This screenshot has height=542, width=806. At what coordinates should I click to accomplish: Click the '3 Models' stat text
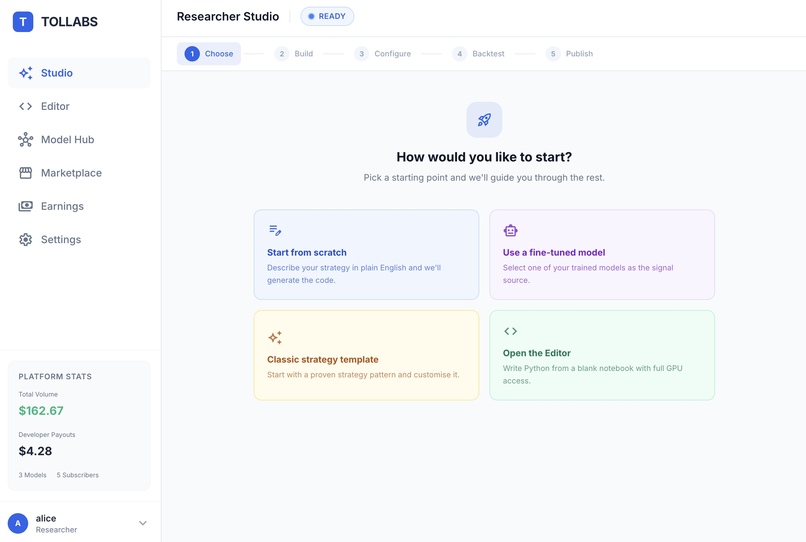click(x=32, y=475)
